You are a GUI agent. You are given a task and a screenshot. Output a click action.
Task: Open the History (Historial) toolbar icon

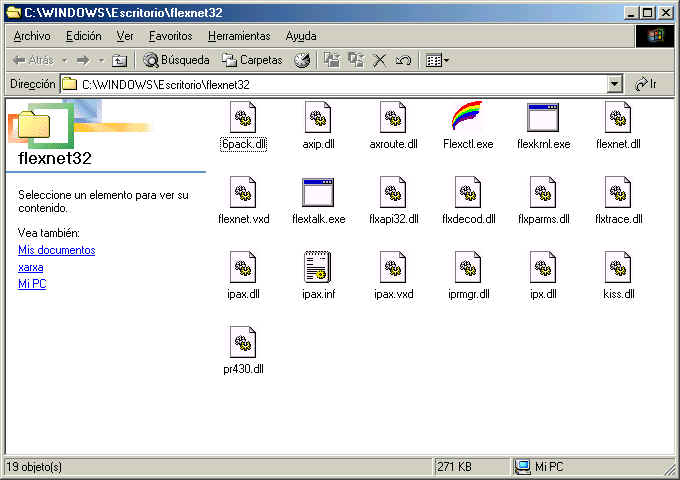click(x=302, y=60)
